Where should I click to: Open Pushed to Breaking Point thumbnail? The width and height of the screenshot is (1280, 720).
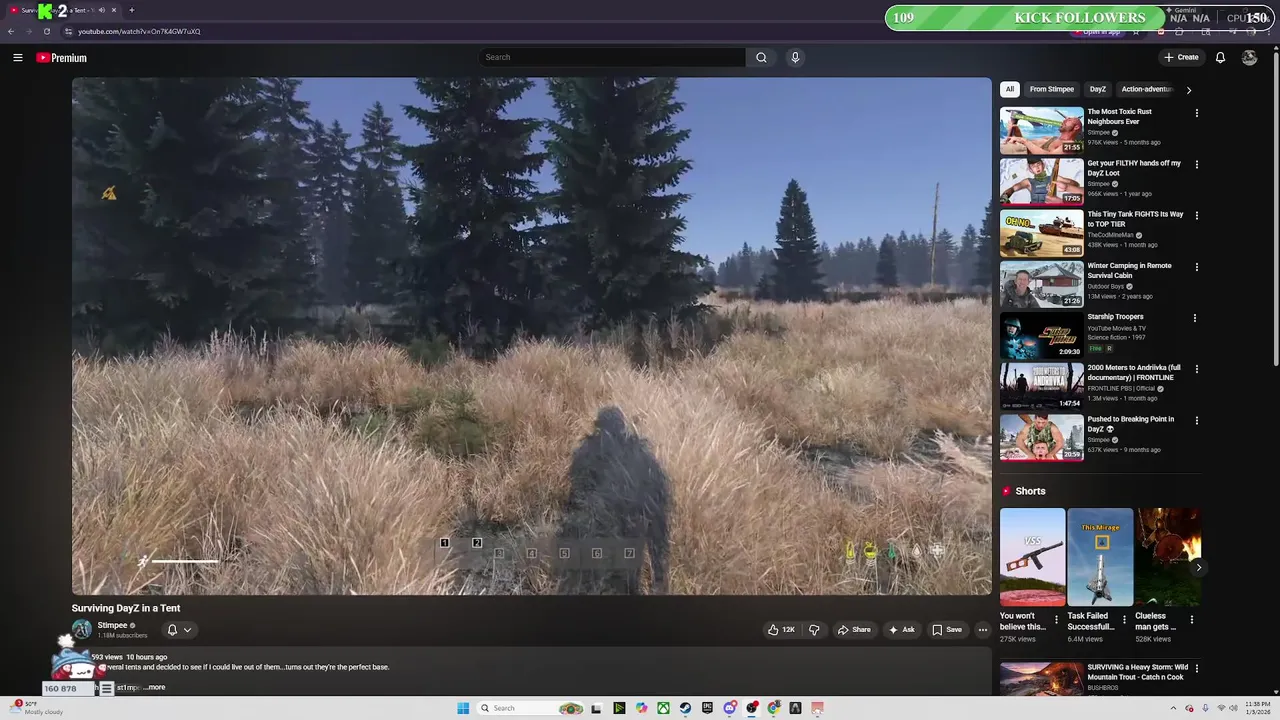pyautogui.click(x=1042, y=437)
